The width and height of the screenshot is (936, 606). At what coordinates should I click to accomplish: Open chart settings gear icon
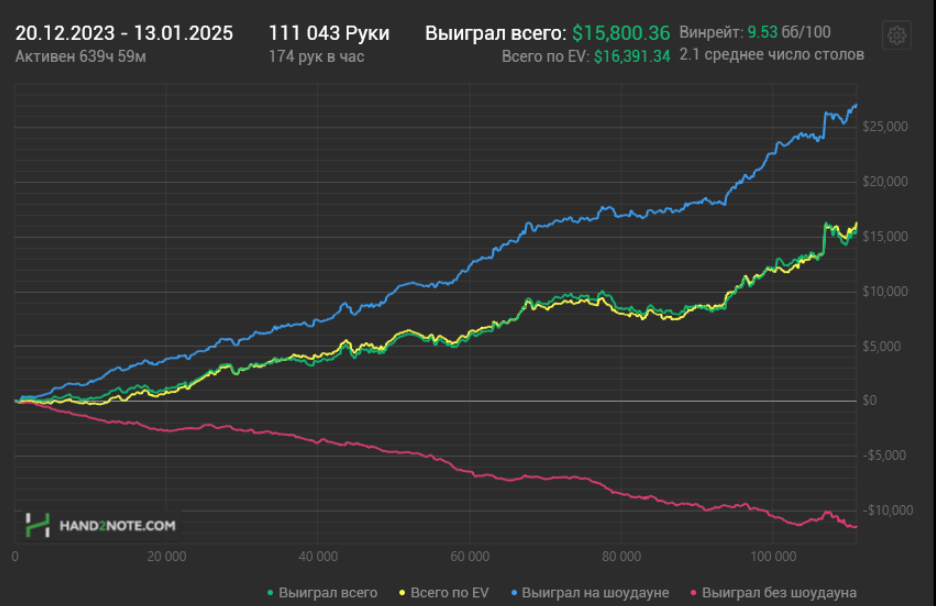coord(897,36)
